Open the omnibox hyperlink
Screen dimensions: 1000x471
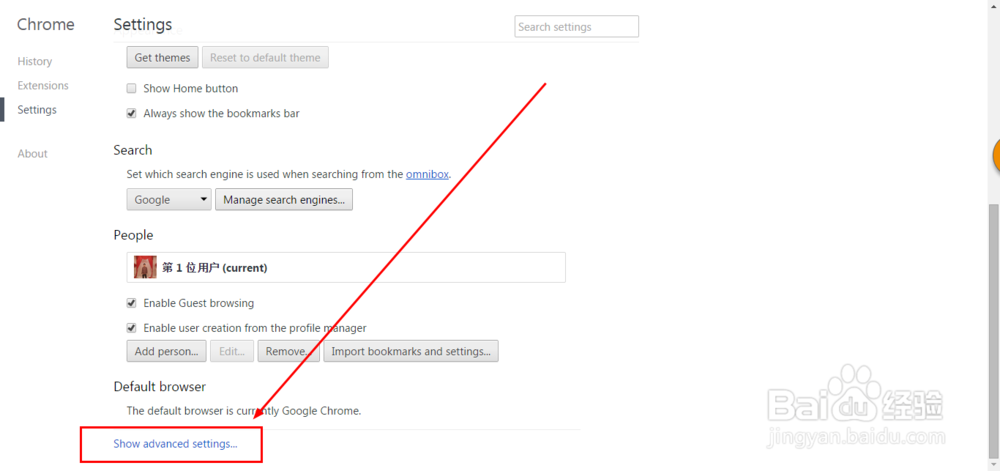[427, 174]
